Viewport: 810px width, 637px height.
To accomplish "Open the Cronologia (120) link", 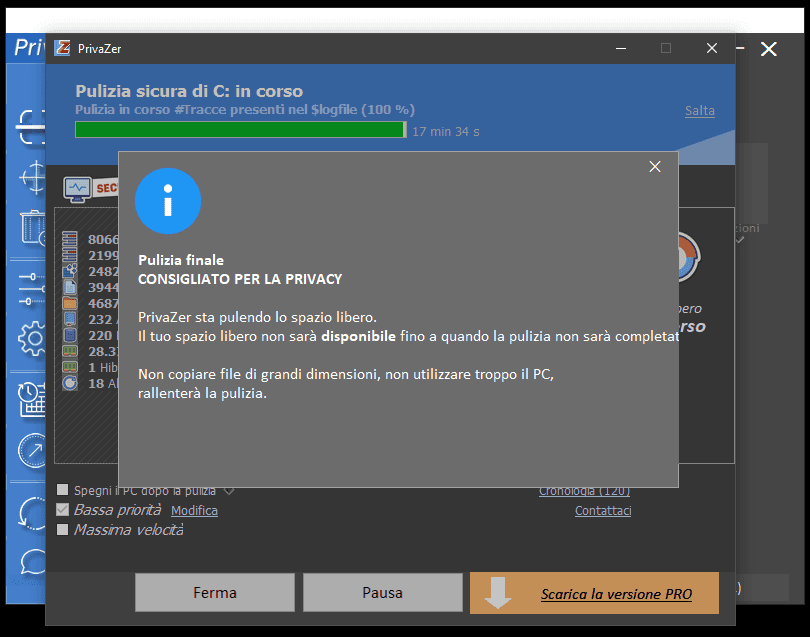I will tap(584, 491).
